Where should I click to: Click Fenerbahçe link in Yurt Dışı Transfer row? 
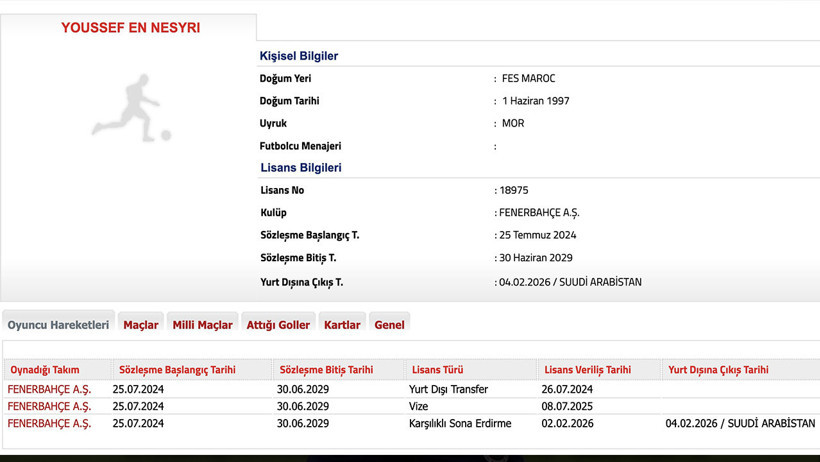(x=49, y=389)
